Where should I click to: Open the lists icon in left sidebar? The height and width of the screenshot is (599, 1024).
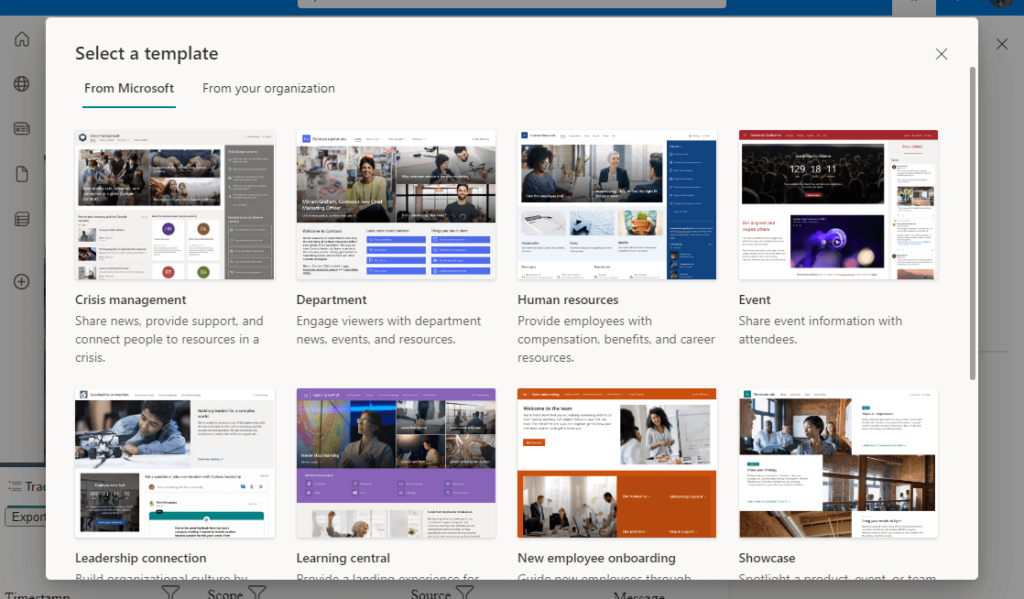point(22,219)
